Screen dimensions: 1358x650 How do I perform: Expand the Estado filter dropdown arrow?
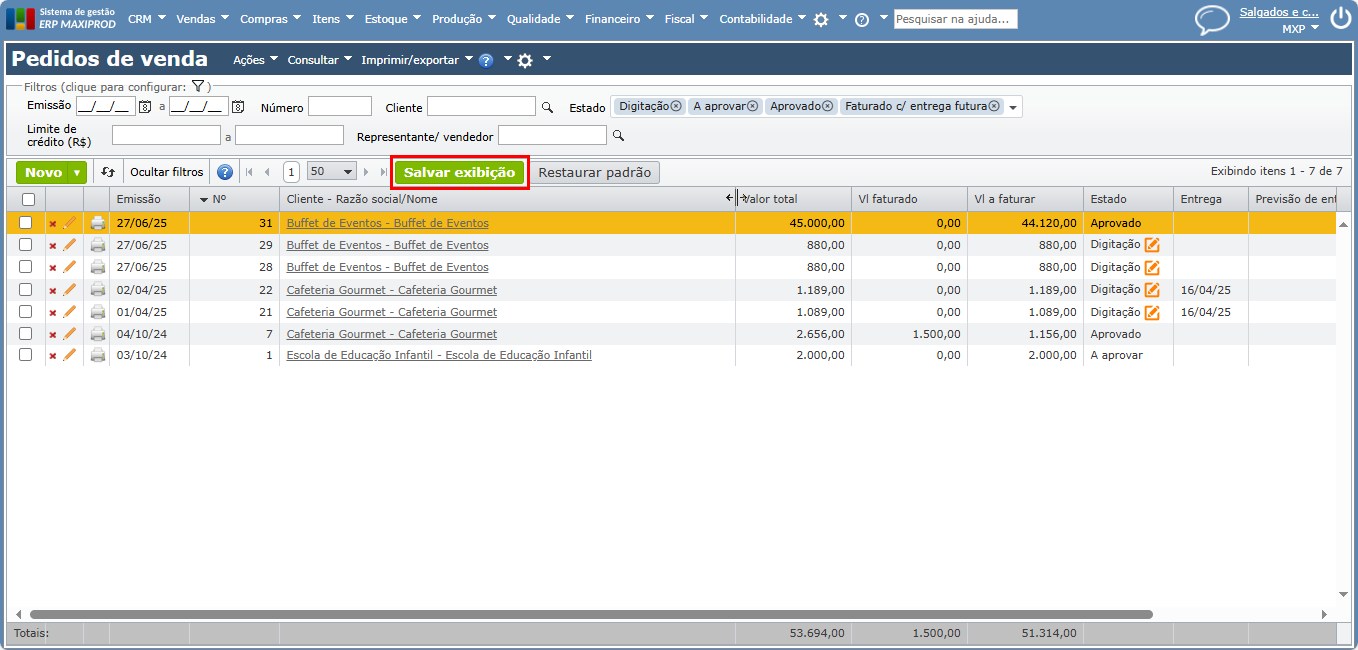(x=1013, y=107)
